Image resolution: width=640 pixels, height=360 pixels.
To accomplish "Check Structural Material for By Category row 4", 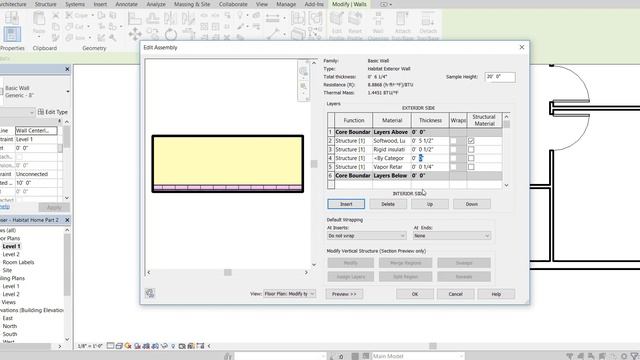I will [471, 158].
